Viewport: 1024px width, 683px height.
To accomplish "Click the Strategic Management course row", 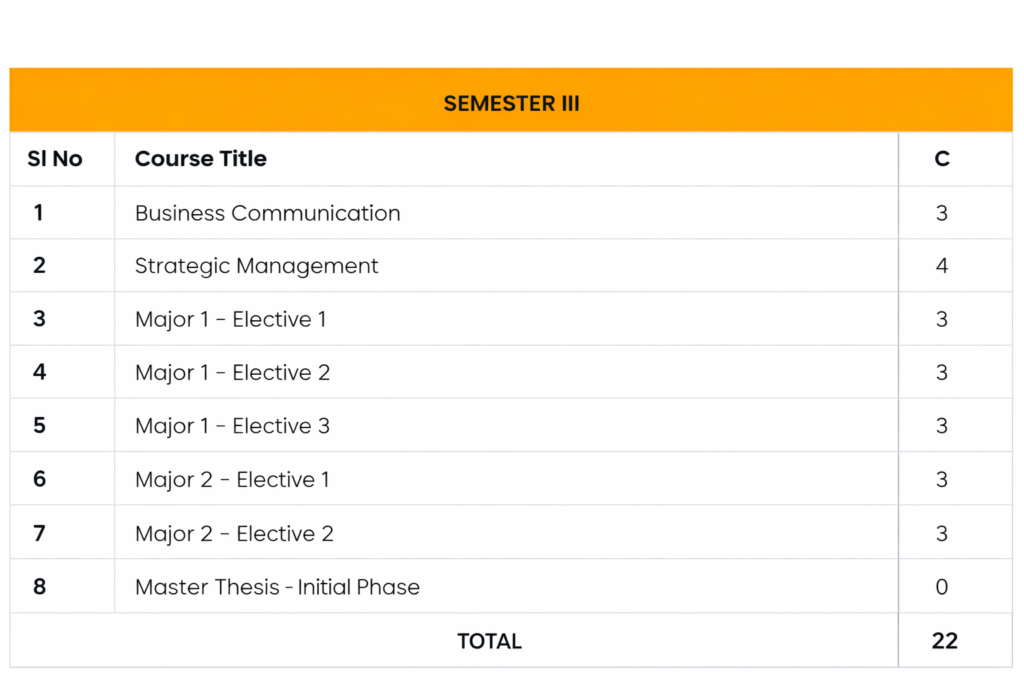I will pos(256,266).
